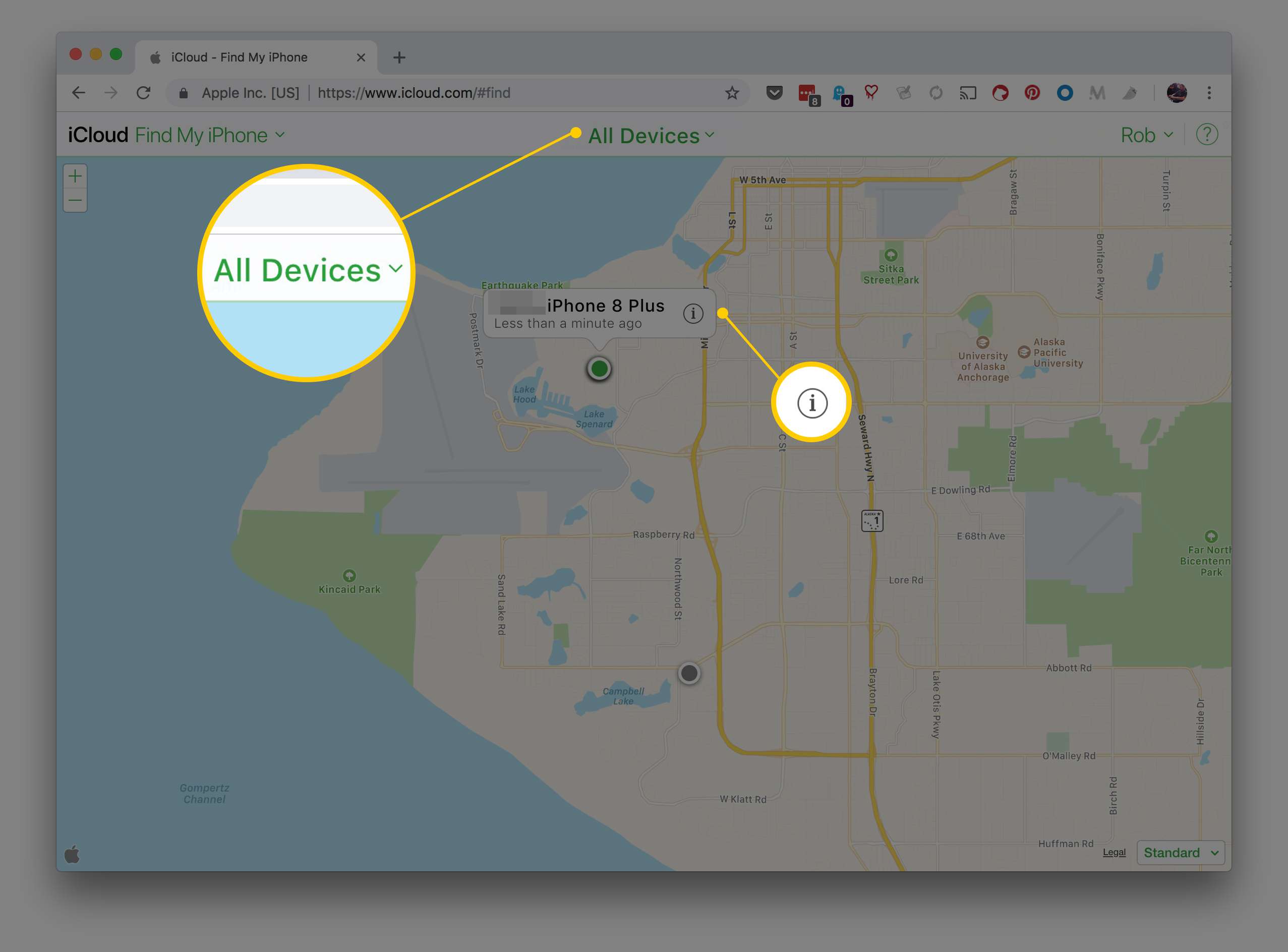Screen dimensions: 1288x952
Task: Click the Kincaid Park map label
Action: [x=349, y=589]
